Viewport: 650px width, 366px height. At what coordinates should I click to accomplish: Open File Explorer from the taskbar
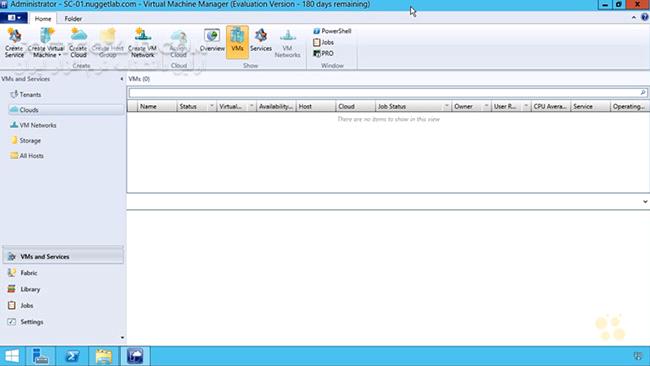pos(104,356)
